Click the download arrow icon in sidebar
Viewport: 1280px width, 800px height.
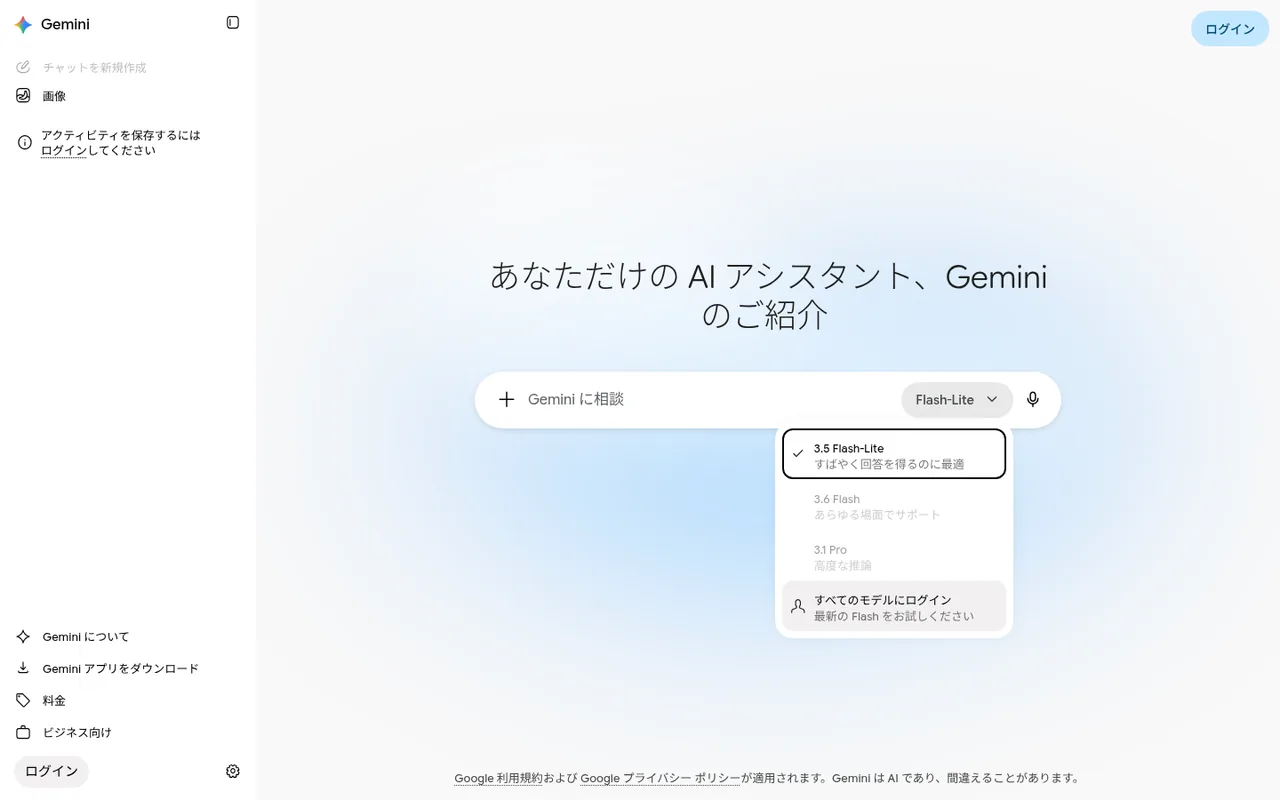[x=23, y=669]
